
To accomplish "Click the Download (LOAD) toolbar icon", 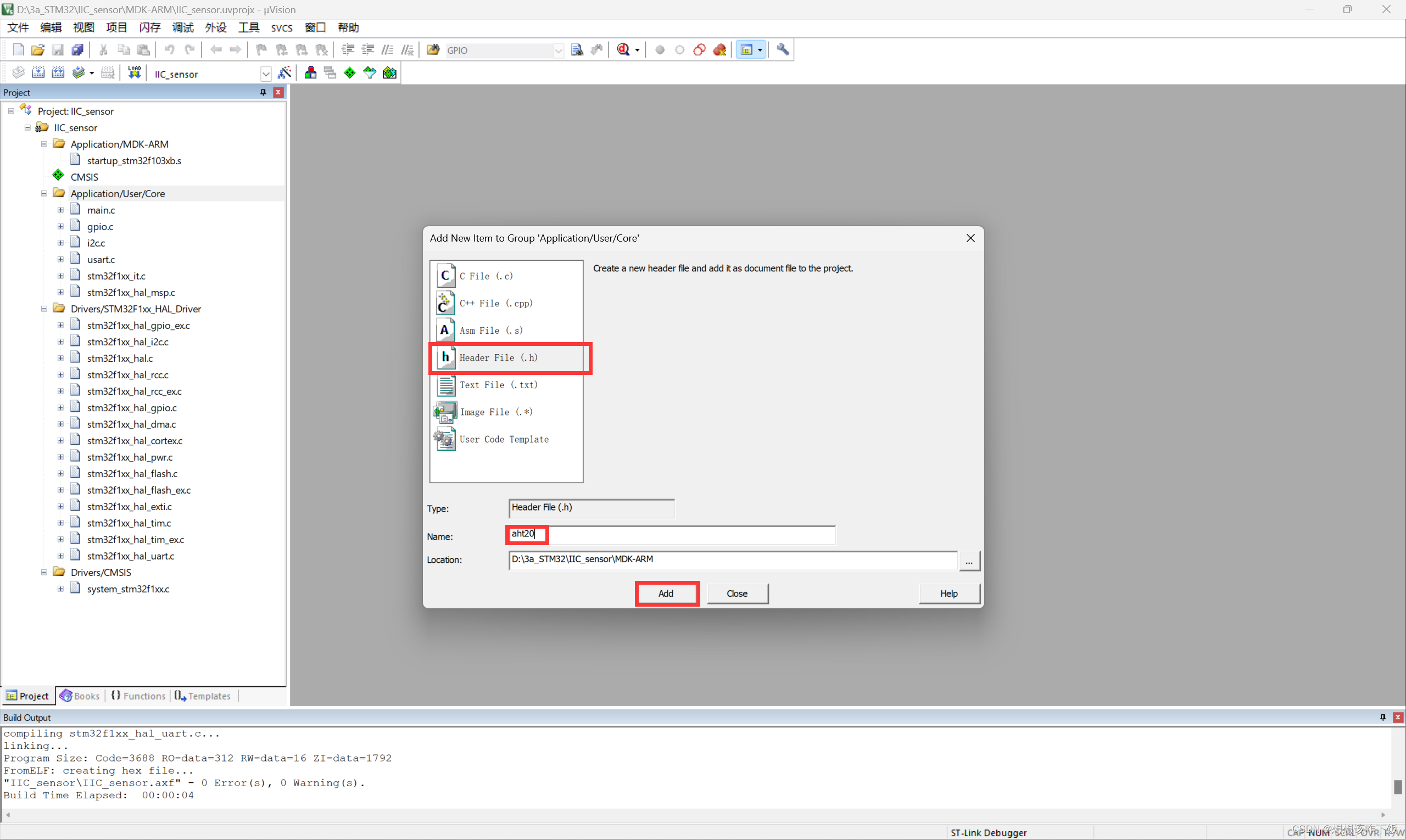I will [134, 73].
